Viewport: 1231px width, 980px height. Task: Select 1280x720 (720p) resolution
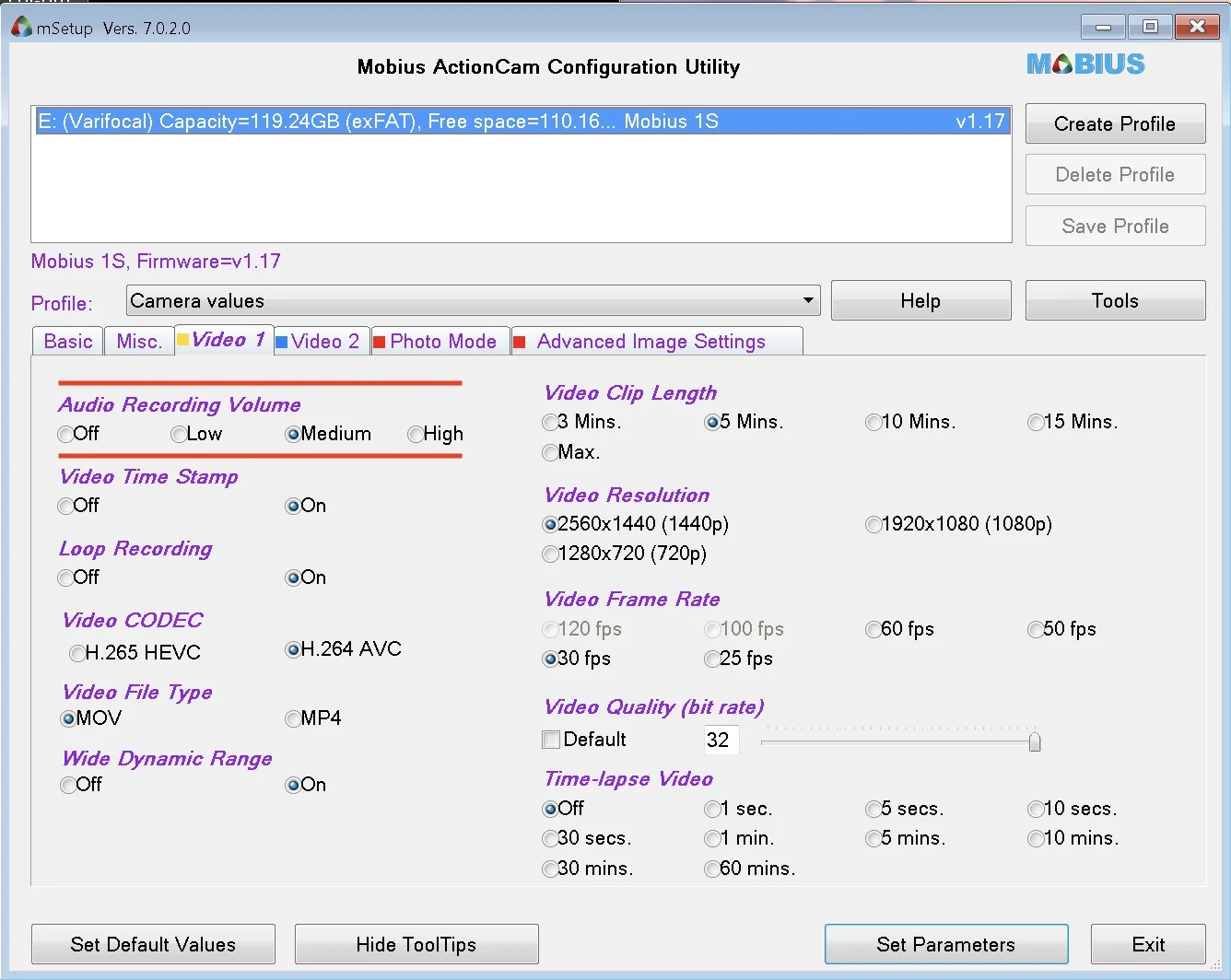pyautogui.click(x=550, y=554)
